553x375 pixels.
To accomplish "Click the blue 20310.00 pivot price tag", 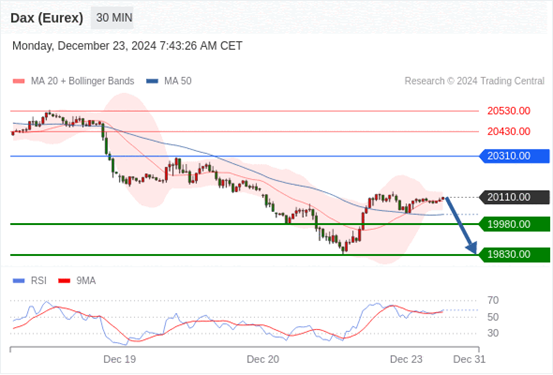I will (x=514, y=156).
